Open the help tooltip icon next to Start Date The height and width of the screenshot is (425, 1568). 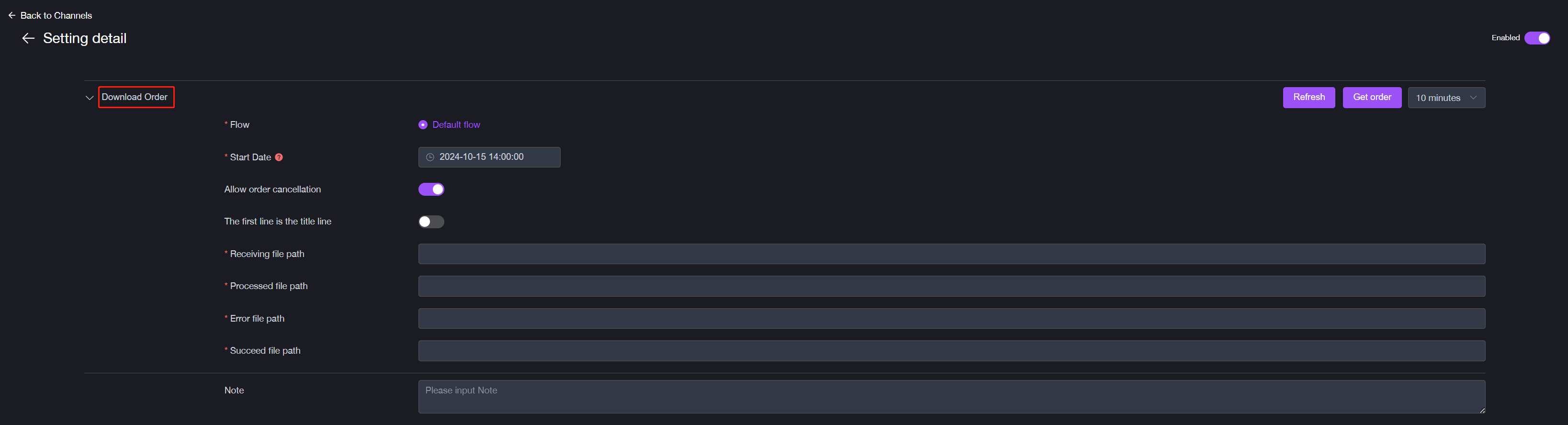[279, 157]
